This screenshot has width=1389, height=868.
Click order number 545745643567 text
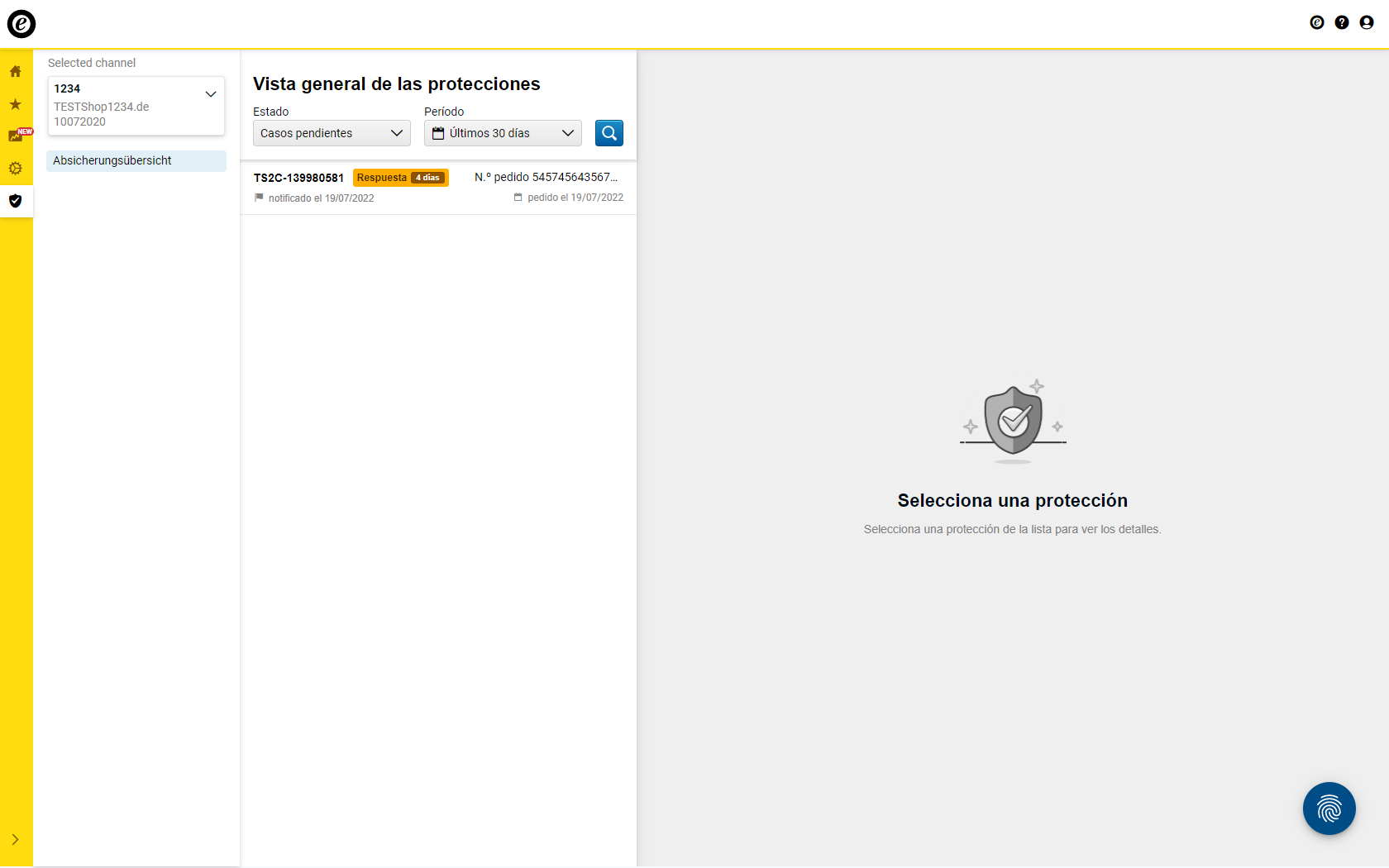[547, 177]
